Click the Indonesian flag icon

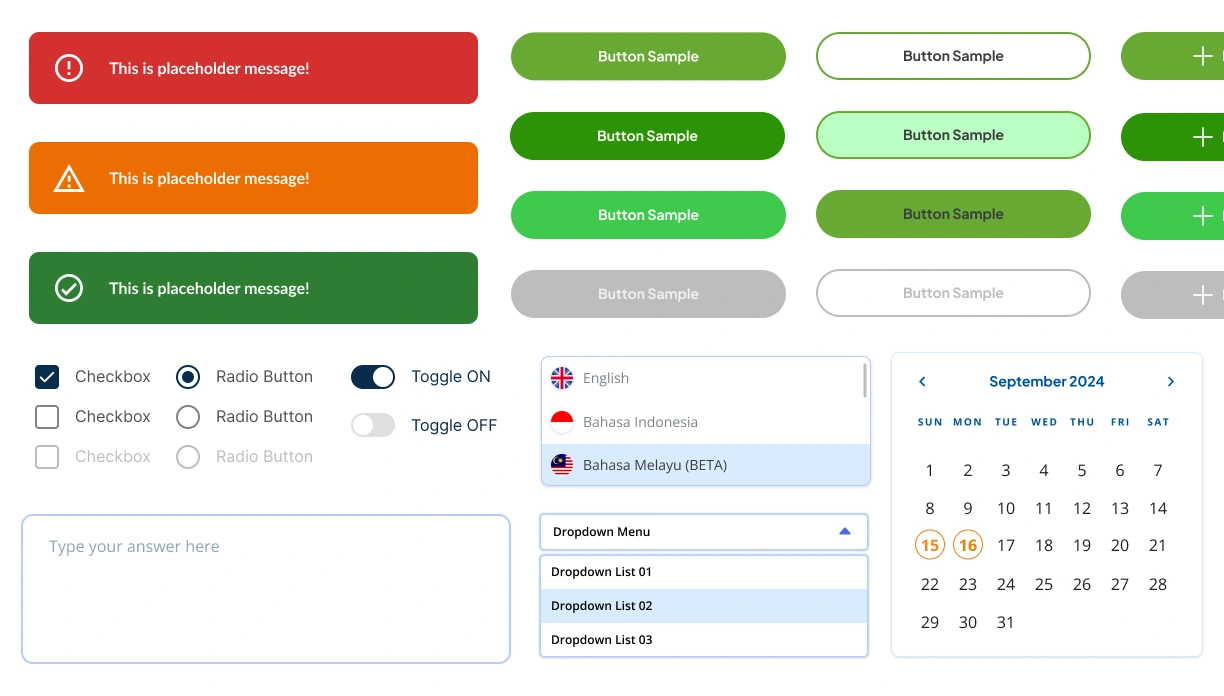point(562,422)
